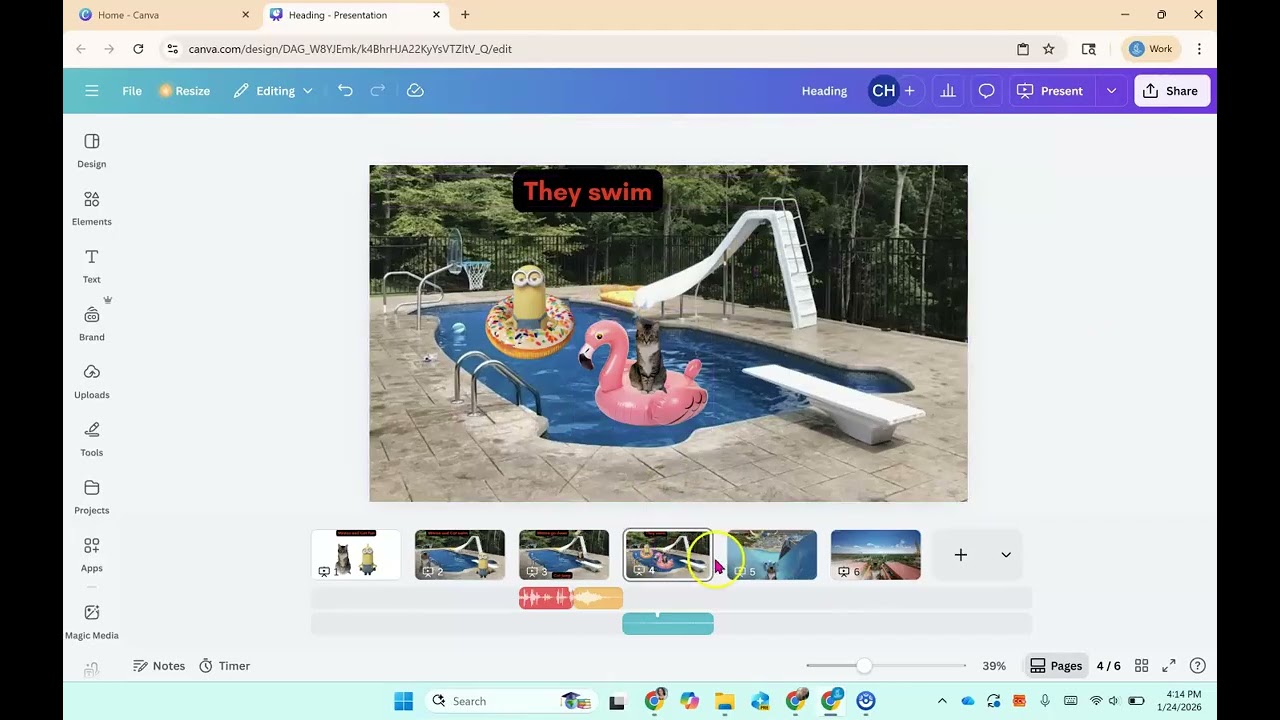Select page 5 thumbnail
Image resolution: width=1280 pixels, height=720 pixels.
tap(772, 555)
